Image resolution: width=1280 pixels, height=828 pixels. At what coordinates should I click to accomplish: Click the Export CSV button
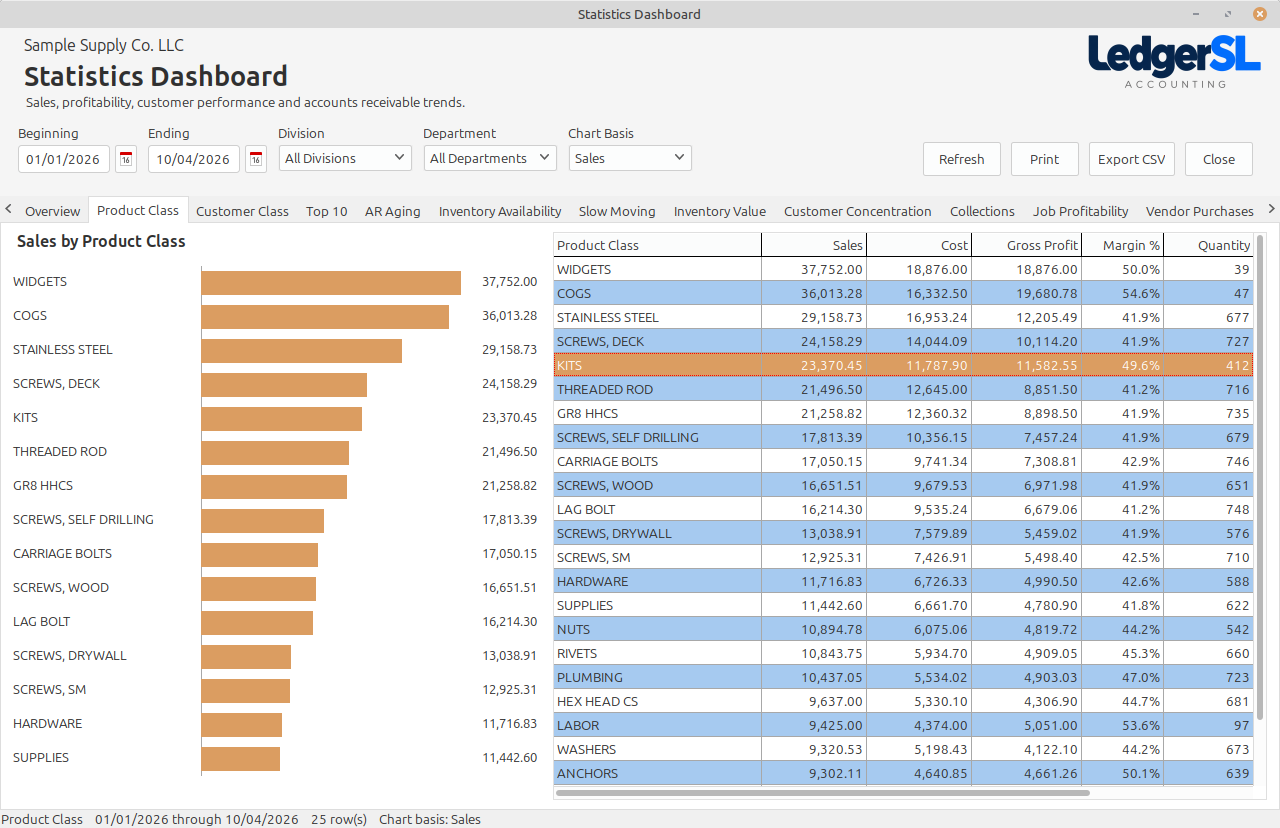click(1132, 159)
